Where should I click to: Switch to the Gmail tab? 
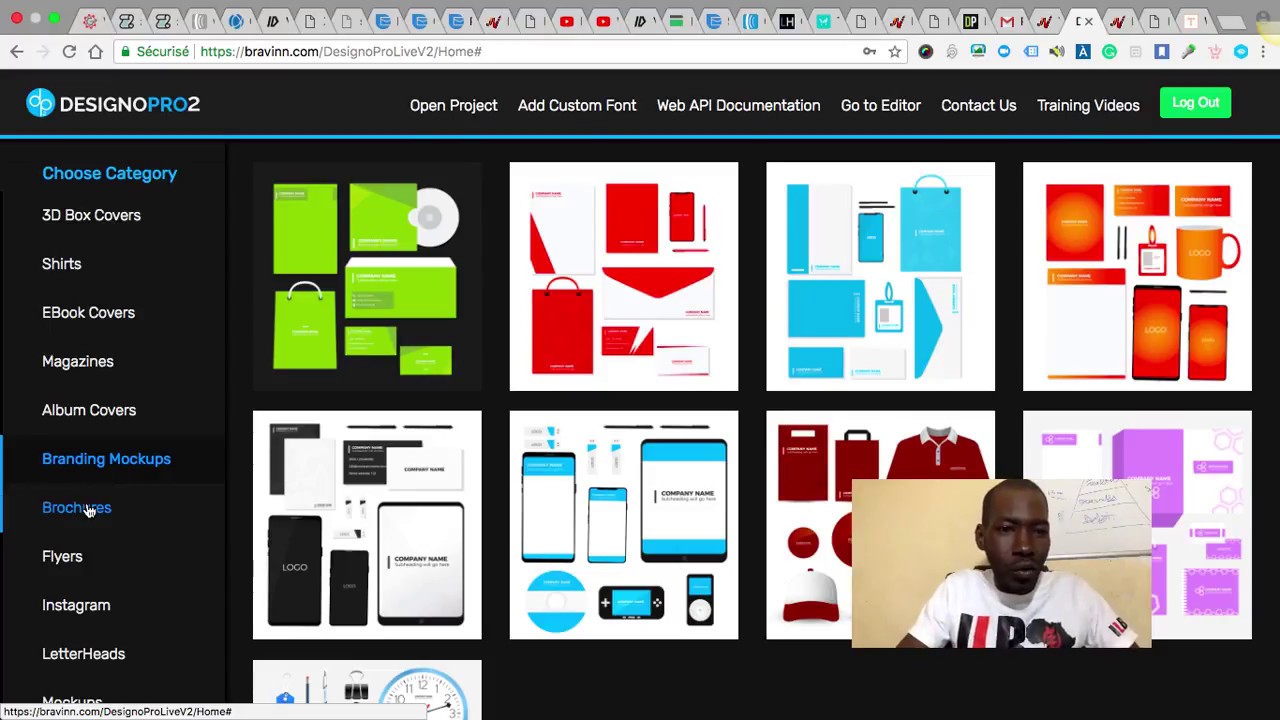coord(1007,21)
